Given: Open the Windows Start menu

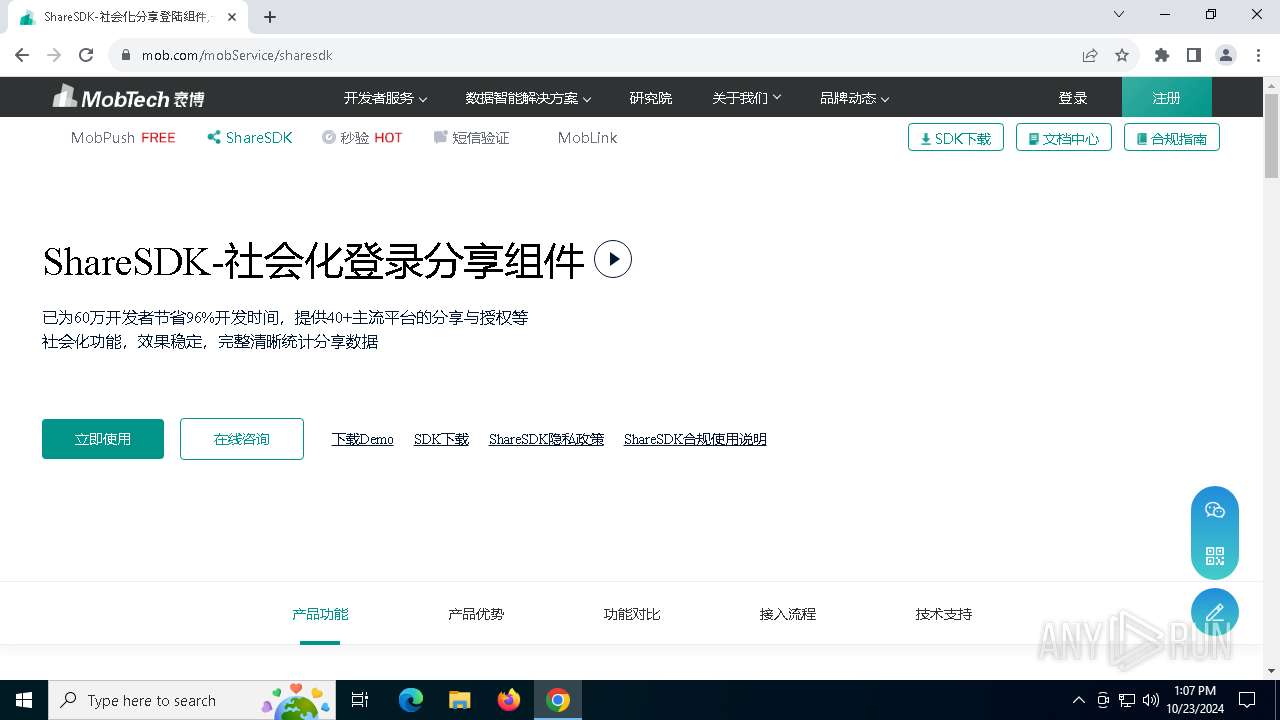Looking at the screenshot, I should tap(24, 700).
